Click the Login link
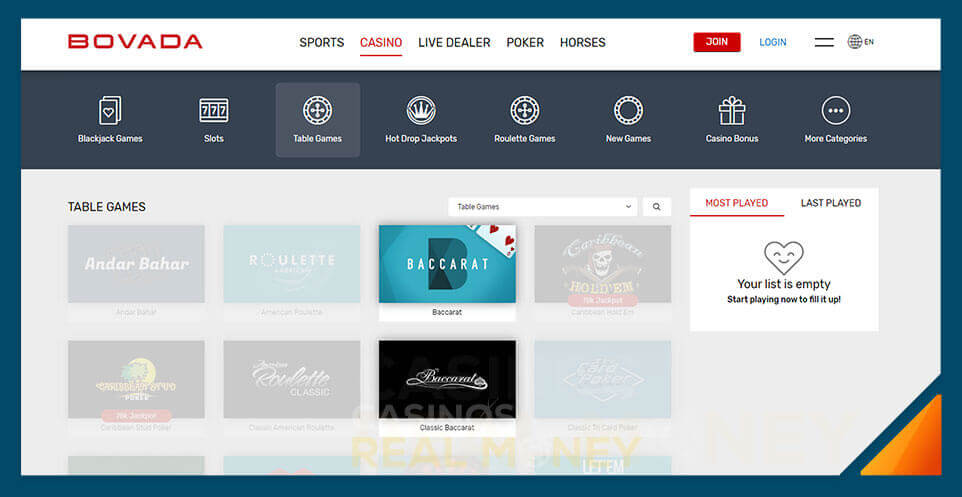This screenshot has width=962, height=497. pos(772,42)
